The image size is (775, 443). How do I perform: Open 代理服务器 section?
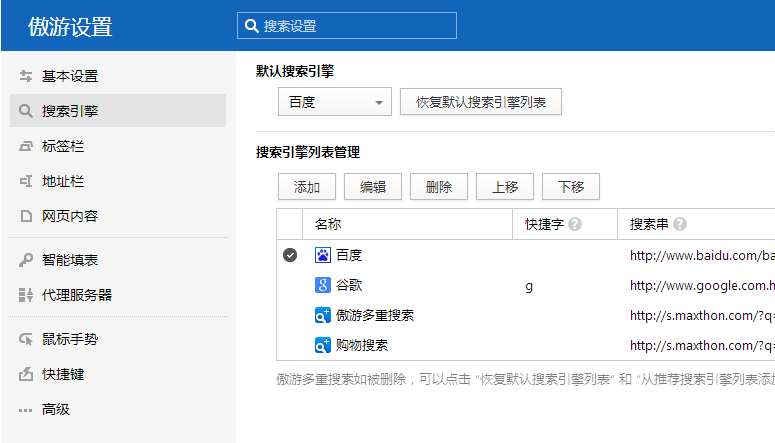118,295
